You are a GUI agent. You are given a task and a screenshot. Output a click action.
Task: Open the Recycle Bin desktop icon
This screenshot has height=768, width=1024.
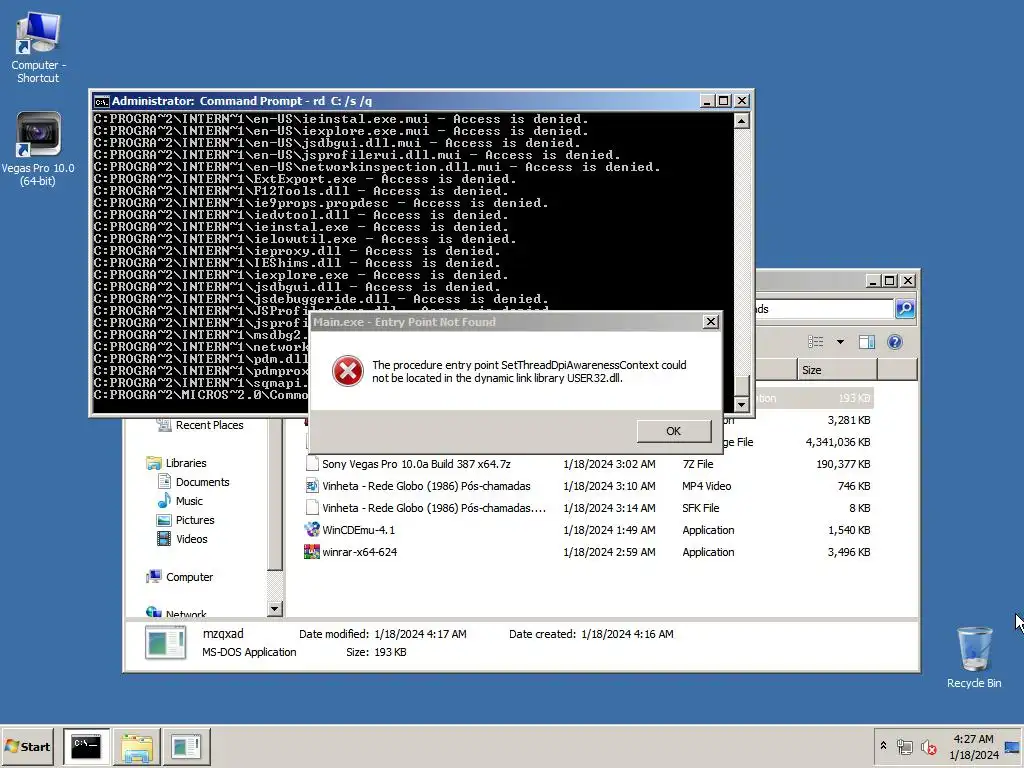974,657
